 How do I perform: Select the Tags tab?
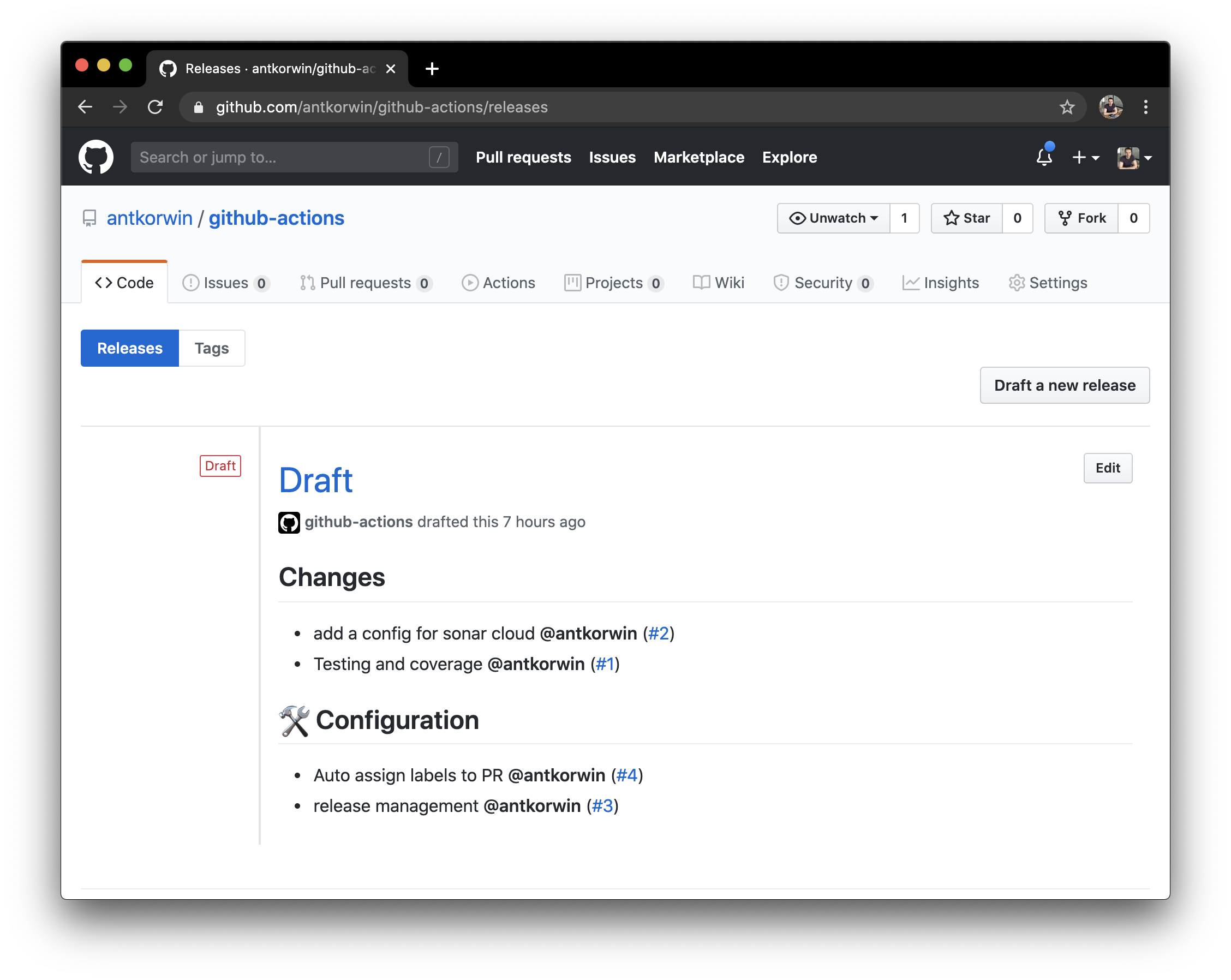pyautogui.click(x=212, y=348)
